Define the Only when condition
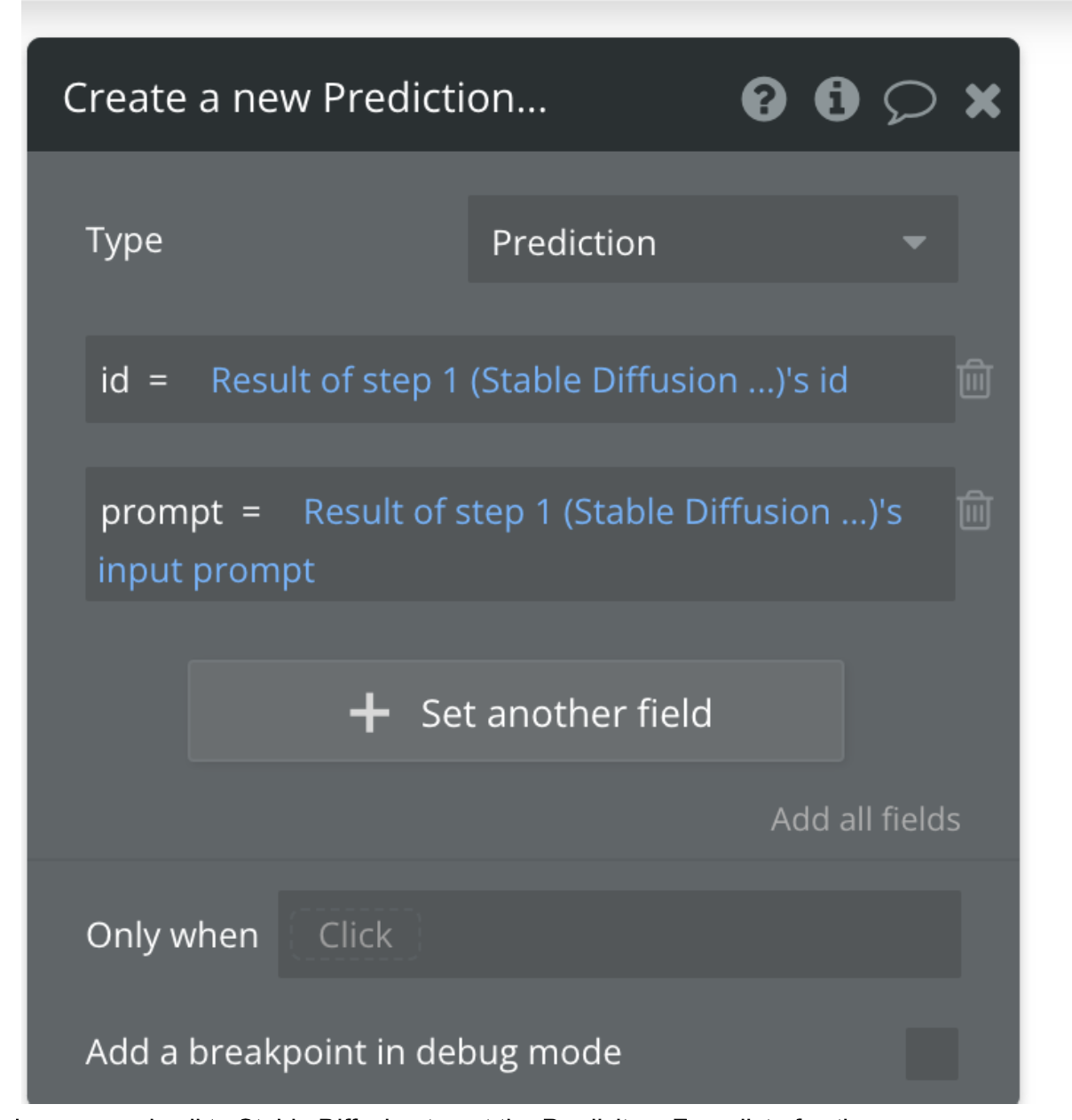Viewport: 1072px width, 1120px height. click(354, 932)
